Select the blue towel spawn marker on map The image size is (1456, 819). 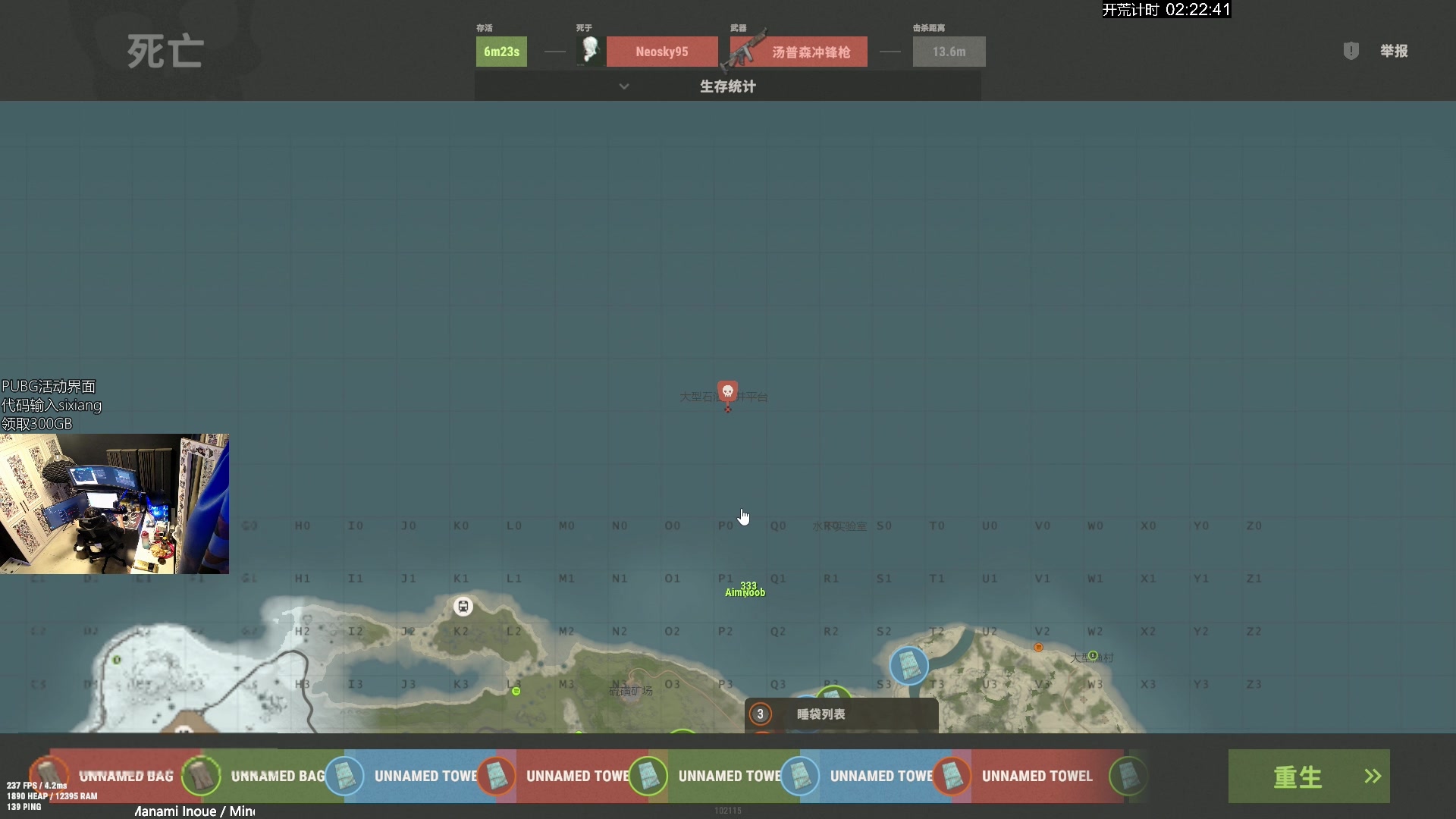[908, 666]
